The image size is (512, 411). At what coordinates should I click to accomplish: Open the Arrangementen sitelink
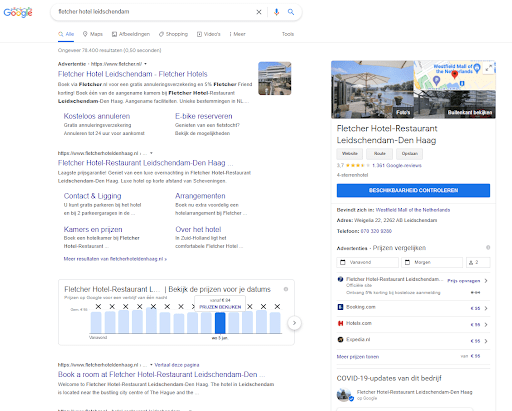click(200, 196)
